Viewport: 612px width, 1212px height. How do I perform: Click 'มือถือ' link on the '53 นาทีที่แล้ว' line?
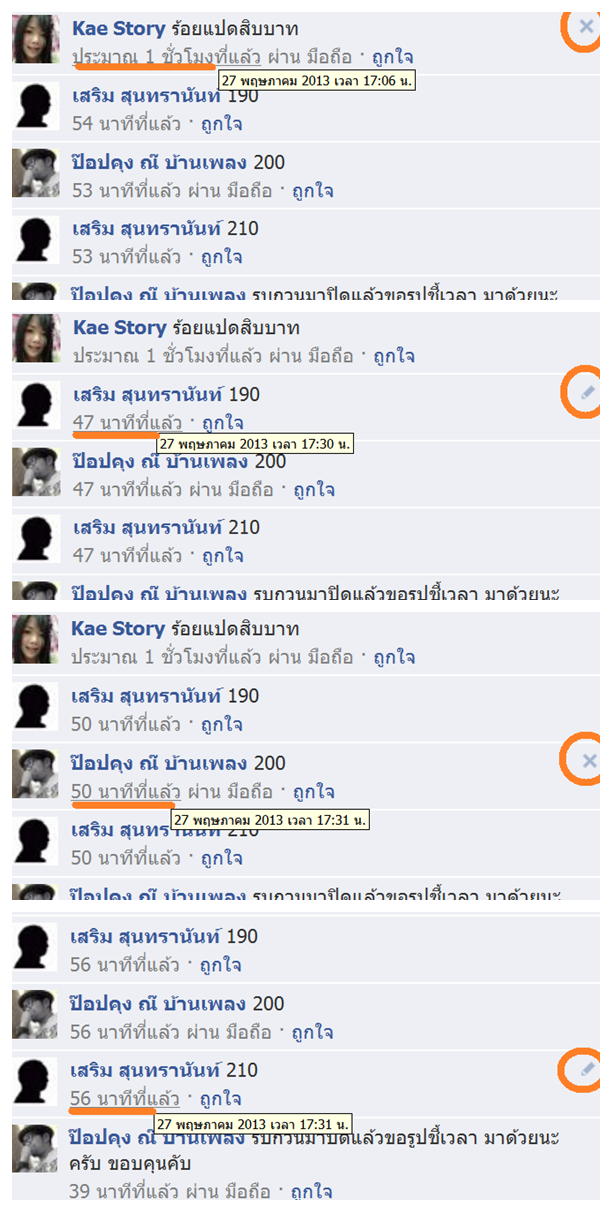(251, 190)
